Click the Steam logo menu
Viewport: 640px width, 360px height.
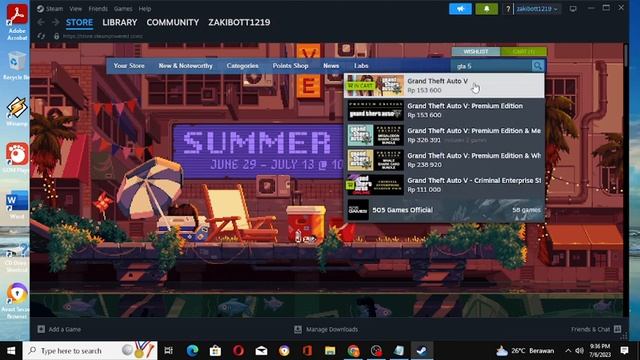point(50,9)
